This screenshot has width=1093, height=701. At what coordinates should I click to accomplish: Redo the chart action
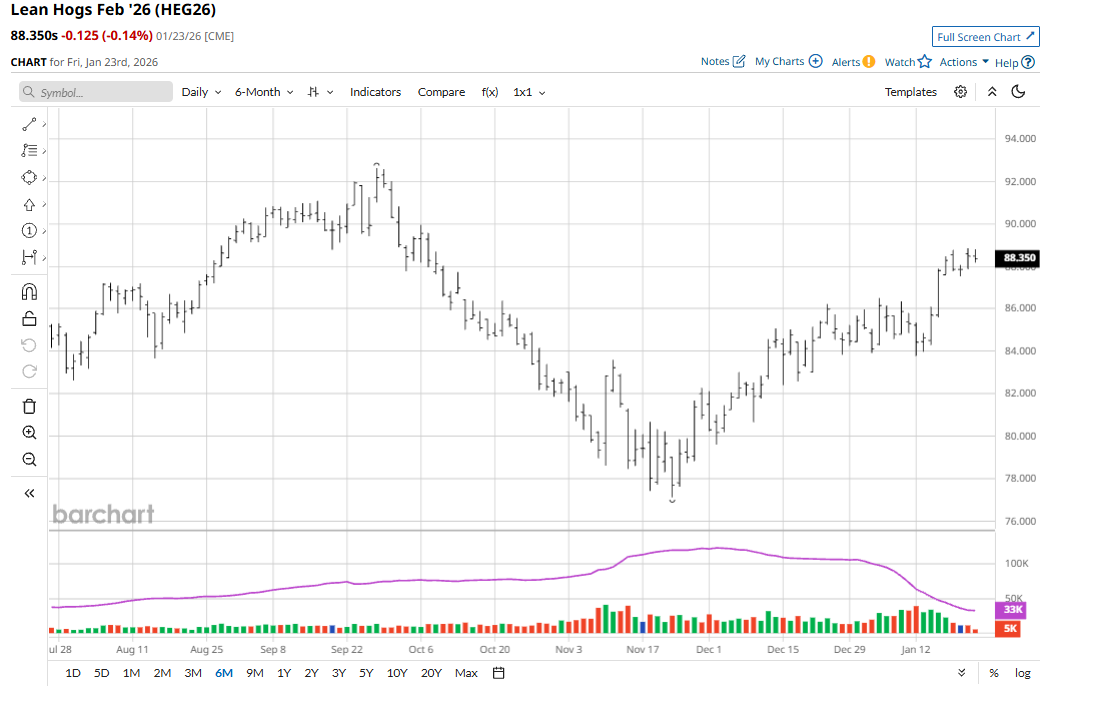(29, 371)
